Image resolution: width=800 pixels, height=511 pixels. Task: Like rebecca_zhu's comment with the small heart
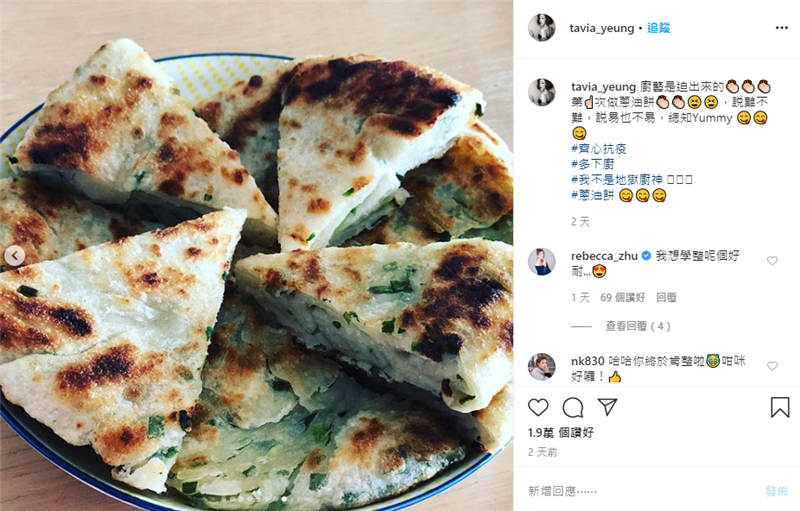click(x=772, y=261)
